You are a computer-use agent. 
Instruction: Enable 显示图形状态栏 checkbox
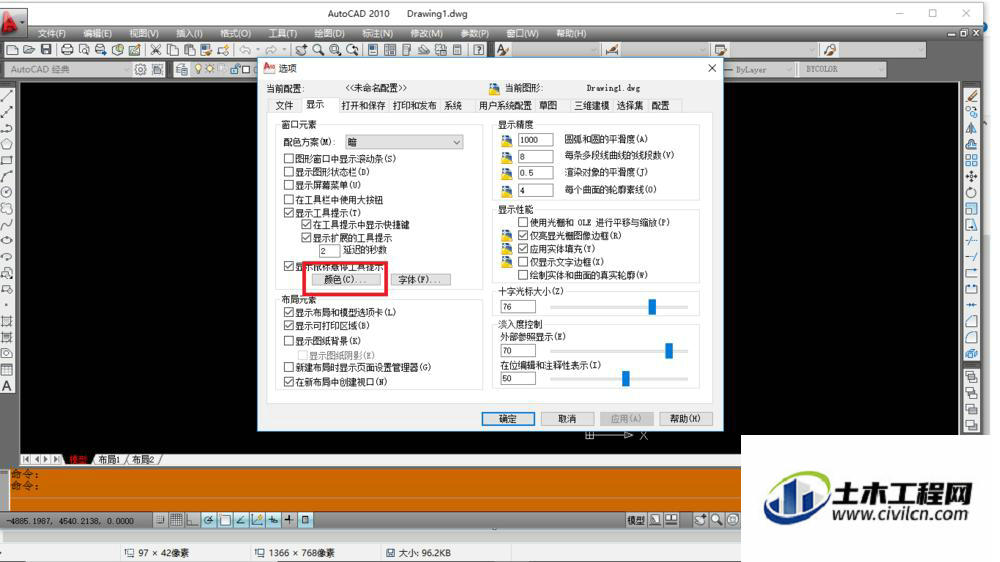coord(289,172)
